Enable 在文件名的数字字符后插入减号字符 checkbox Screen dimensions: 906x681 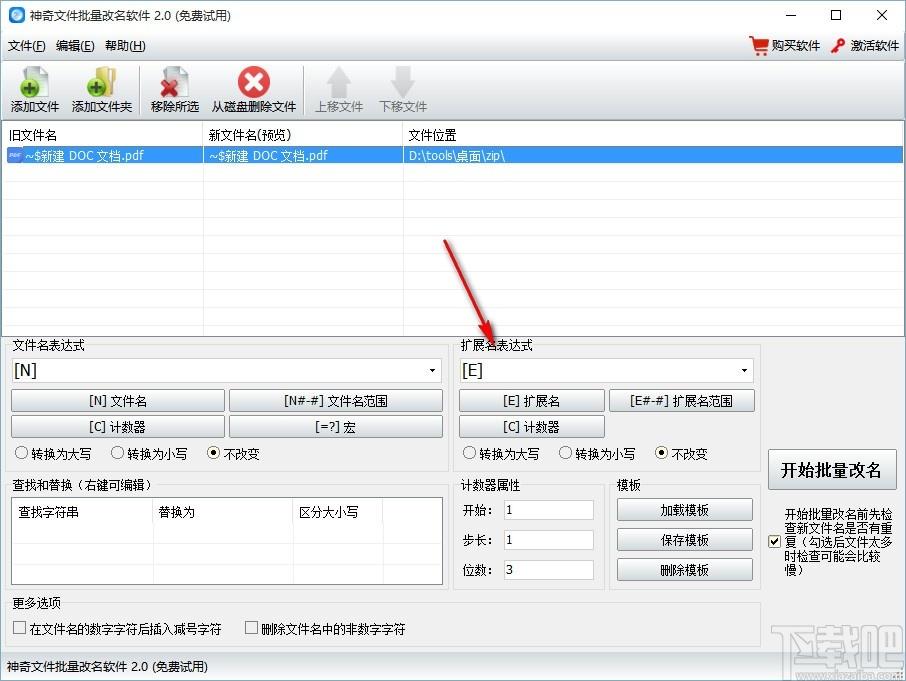[20, 628]
